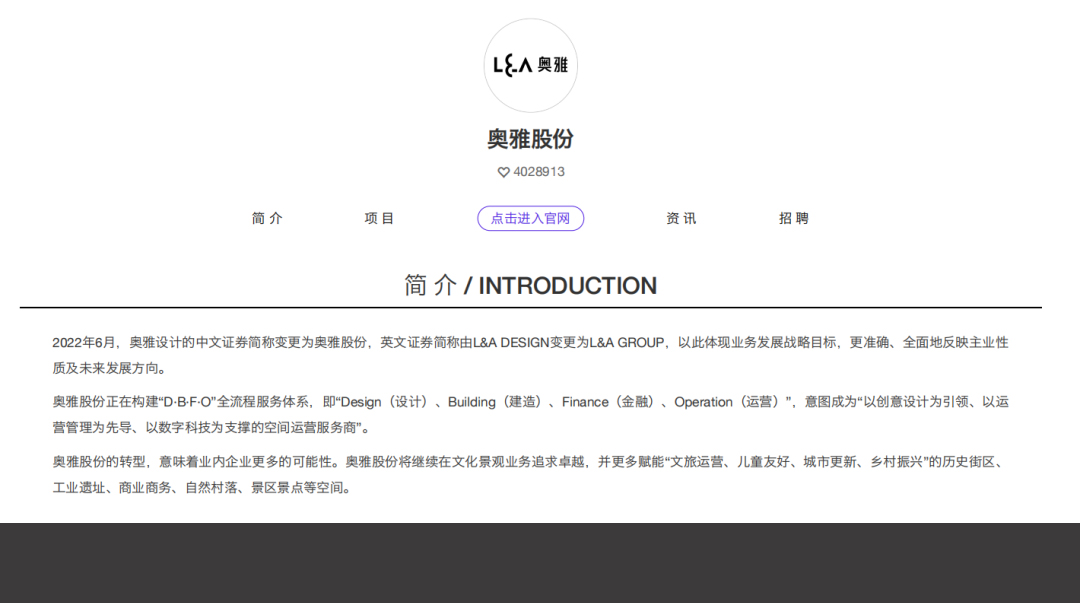Click the paragraph mentioning D·B·F·O全流程服务体系
This screenshot has height=603, width=1080.
point(530,414)
